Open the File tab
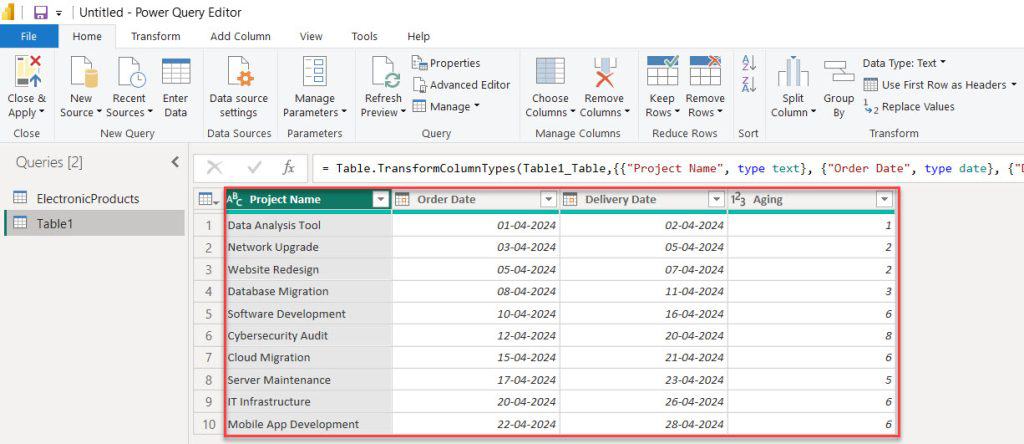 (x=29, y=37)
